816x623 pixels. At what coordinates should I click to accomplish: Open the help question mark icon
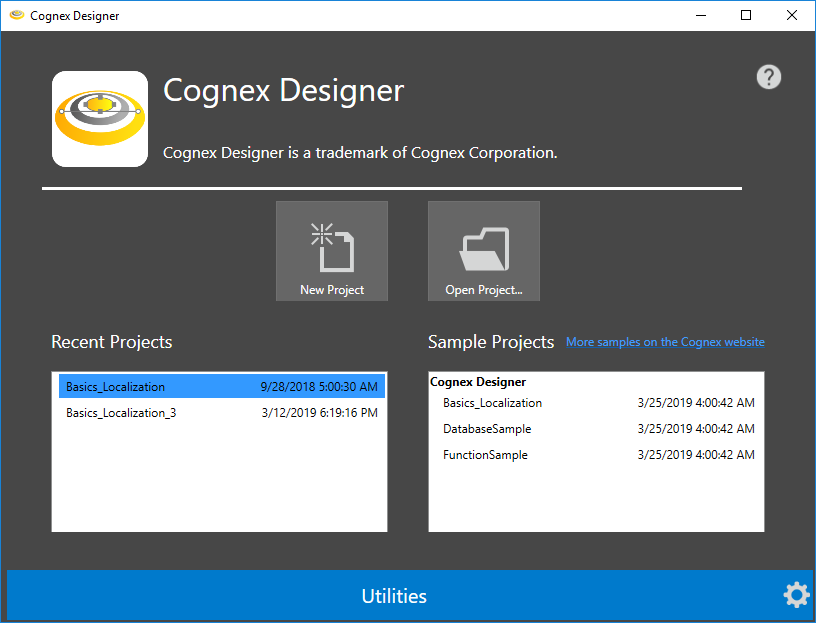point(768,77)
